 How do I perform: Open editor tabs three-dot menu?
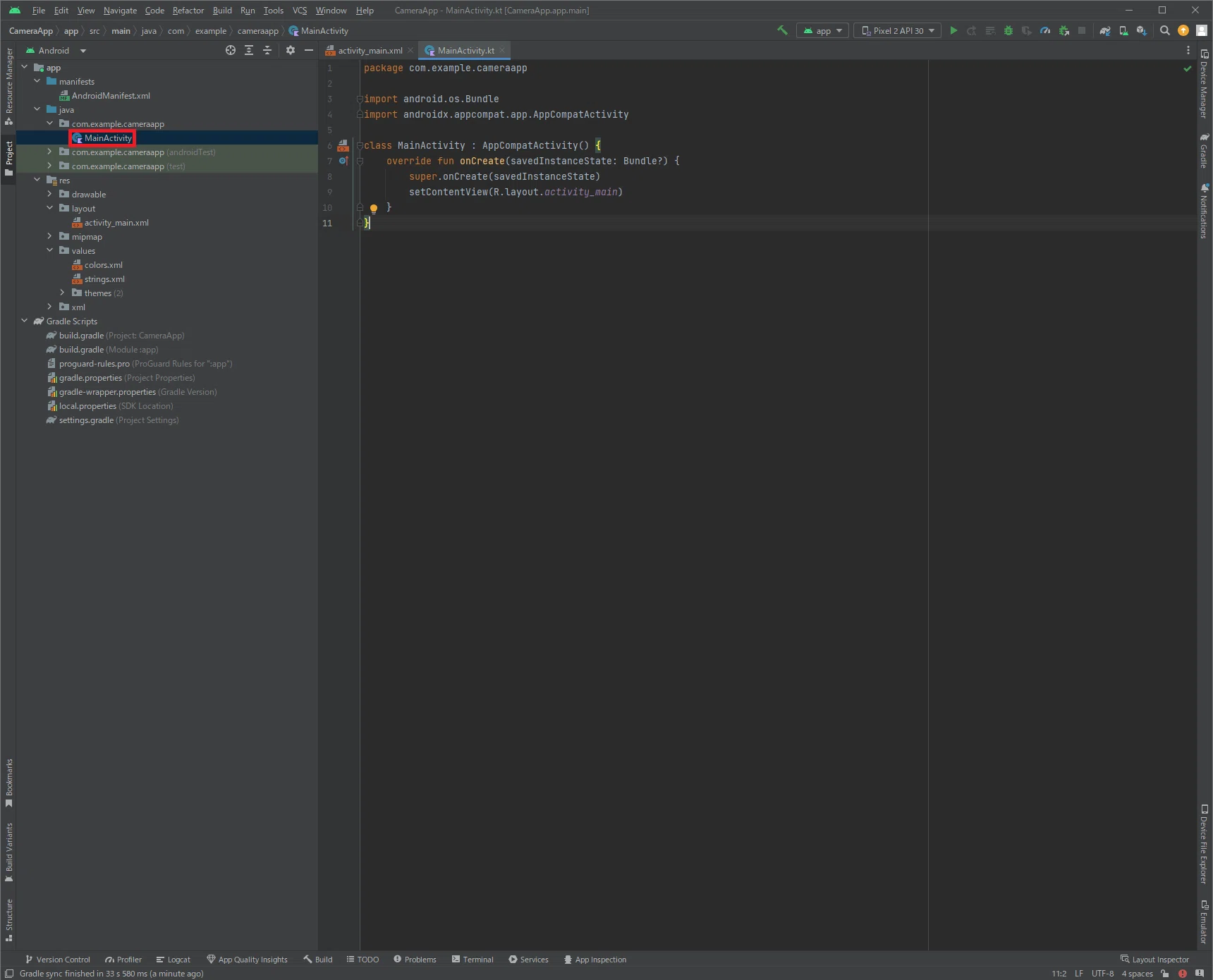click(x=1188, y=50)
